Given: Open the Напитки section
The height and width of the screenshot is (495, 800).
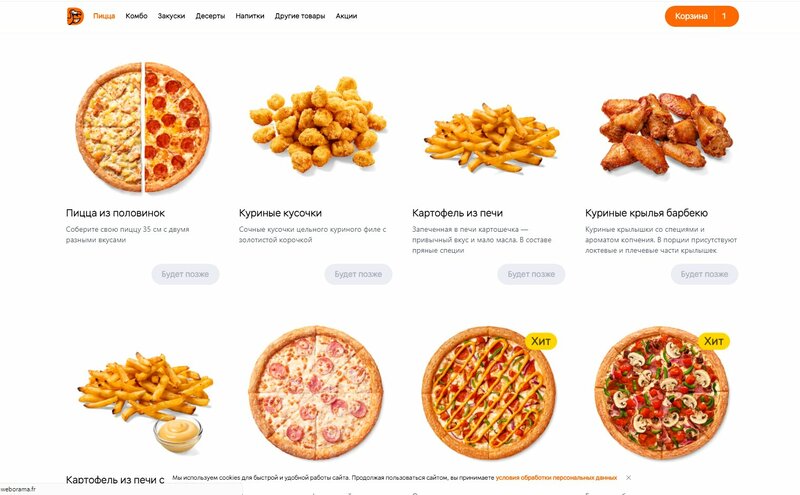Looking at the screenshot, I should coord(250,16).
